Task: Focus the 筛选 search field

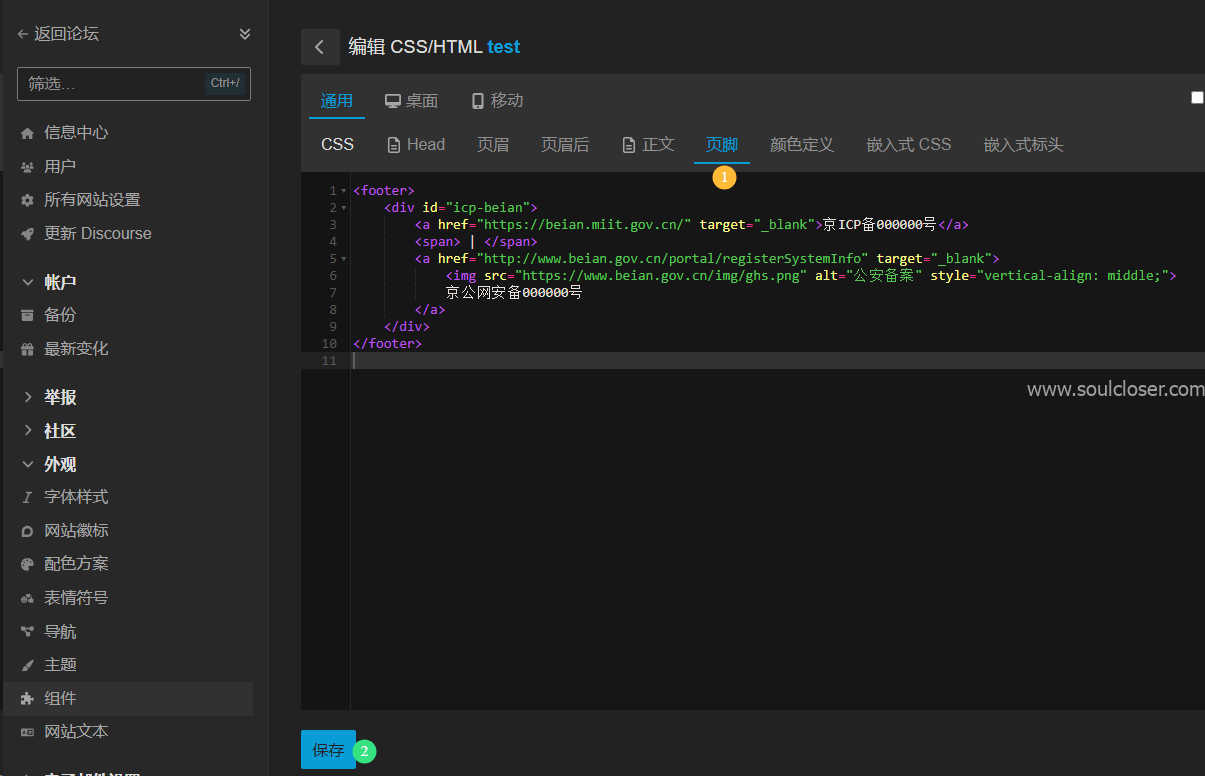Action: point(134,84)
